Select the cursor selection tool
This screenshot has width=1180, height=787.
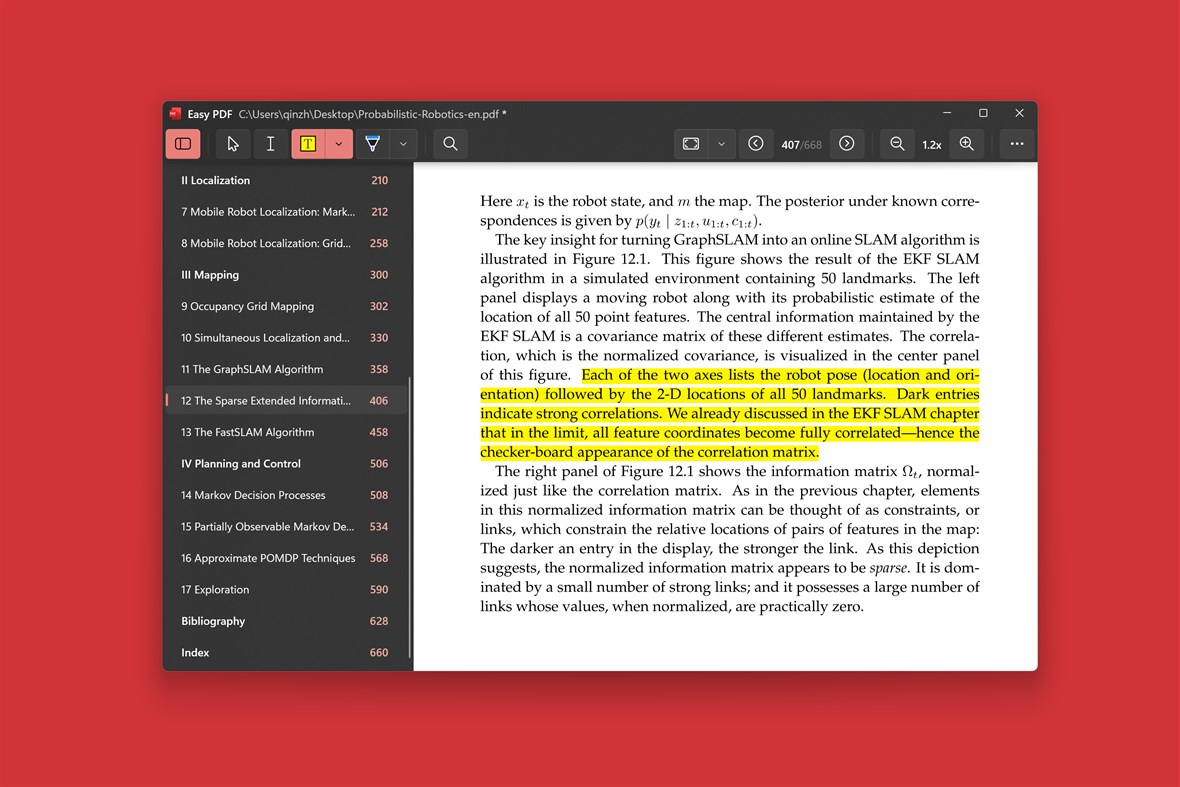[233, 143]
